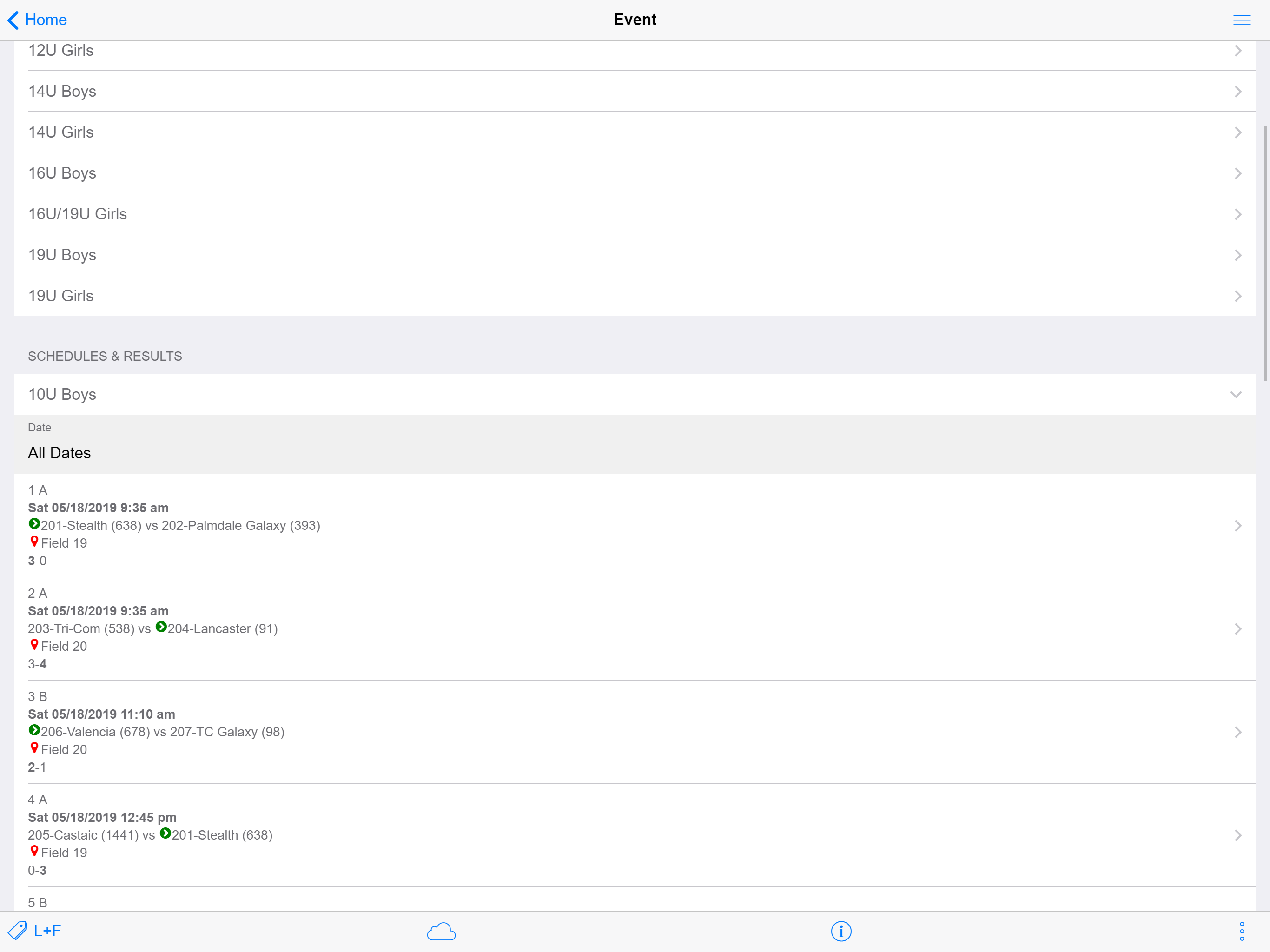
Task: Click chevron on 16U Boys row
Action: [1238, 173]
